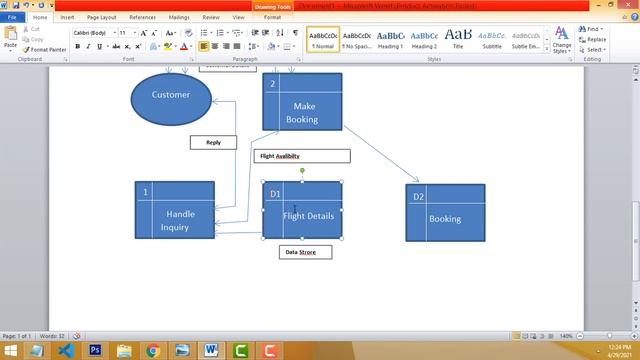The image size is (640, 360).
Task: Click the zoom out minus button
Action: (x=580, y=336)
